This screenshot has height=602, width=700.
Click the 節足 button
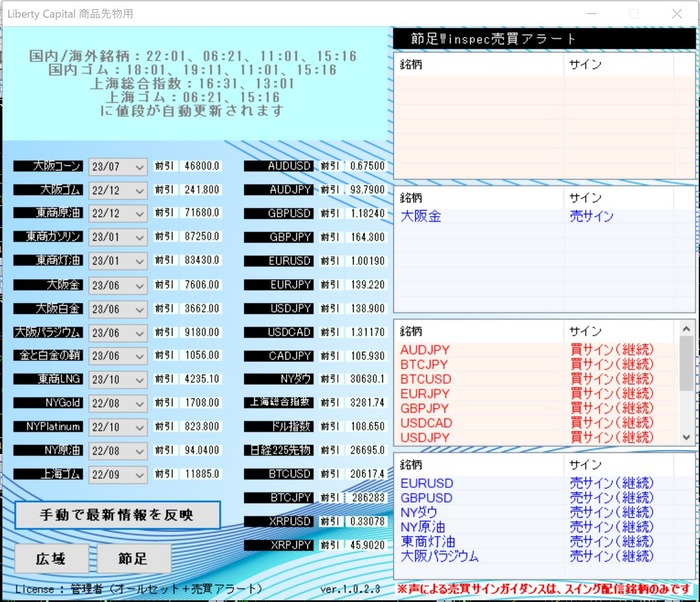pos(133,559)
